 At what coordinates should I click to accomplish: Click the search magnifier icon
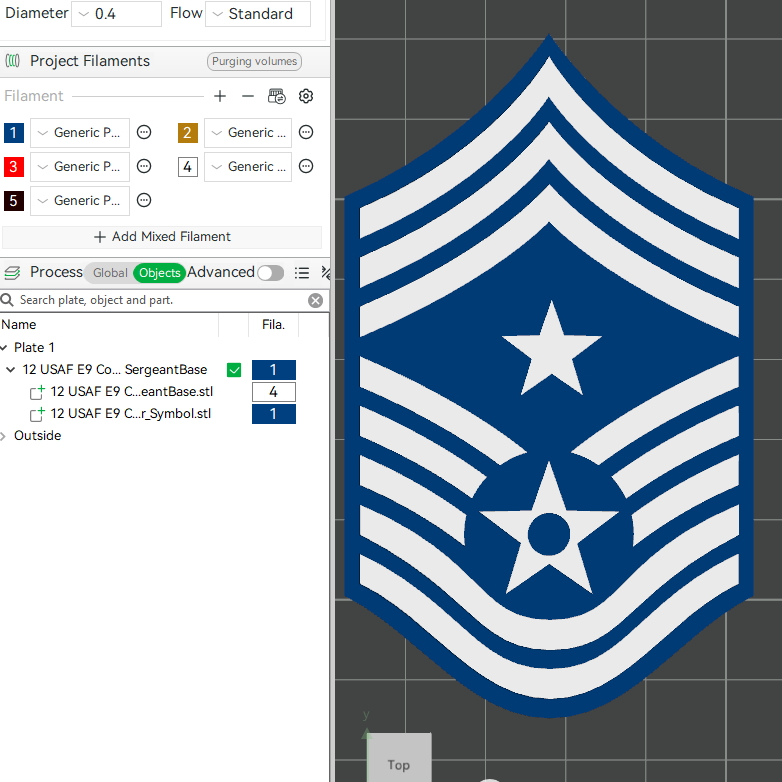(7, 300)
